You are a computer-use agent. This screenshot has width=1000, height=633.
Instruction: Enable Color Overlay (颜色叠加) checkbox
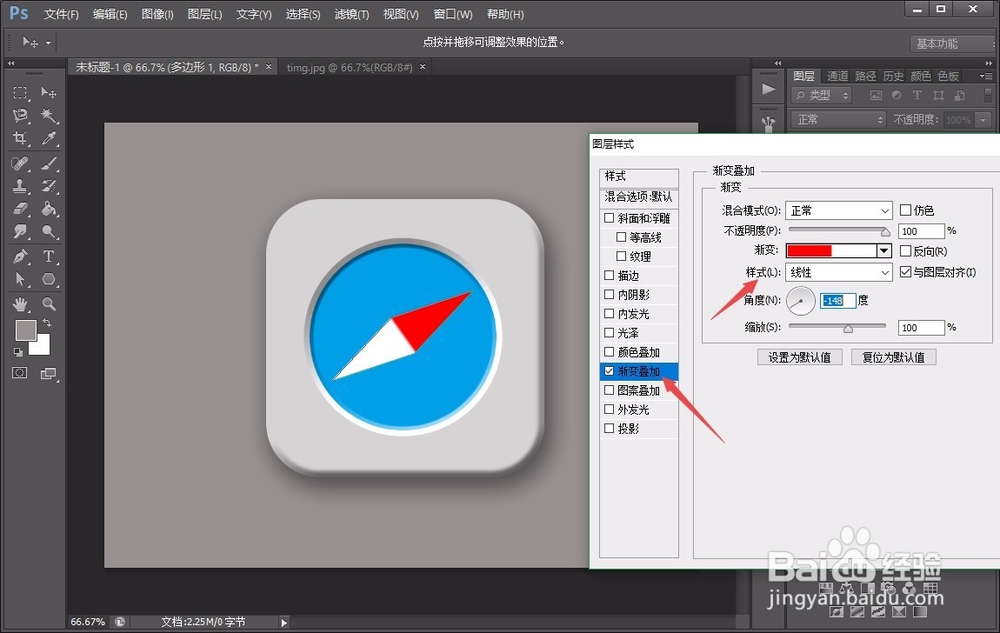coord(609,352)
